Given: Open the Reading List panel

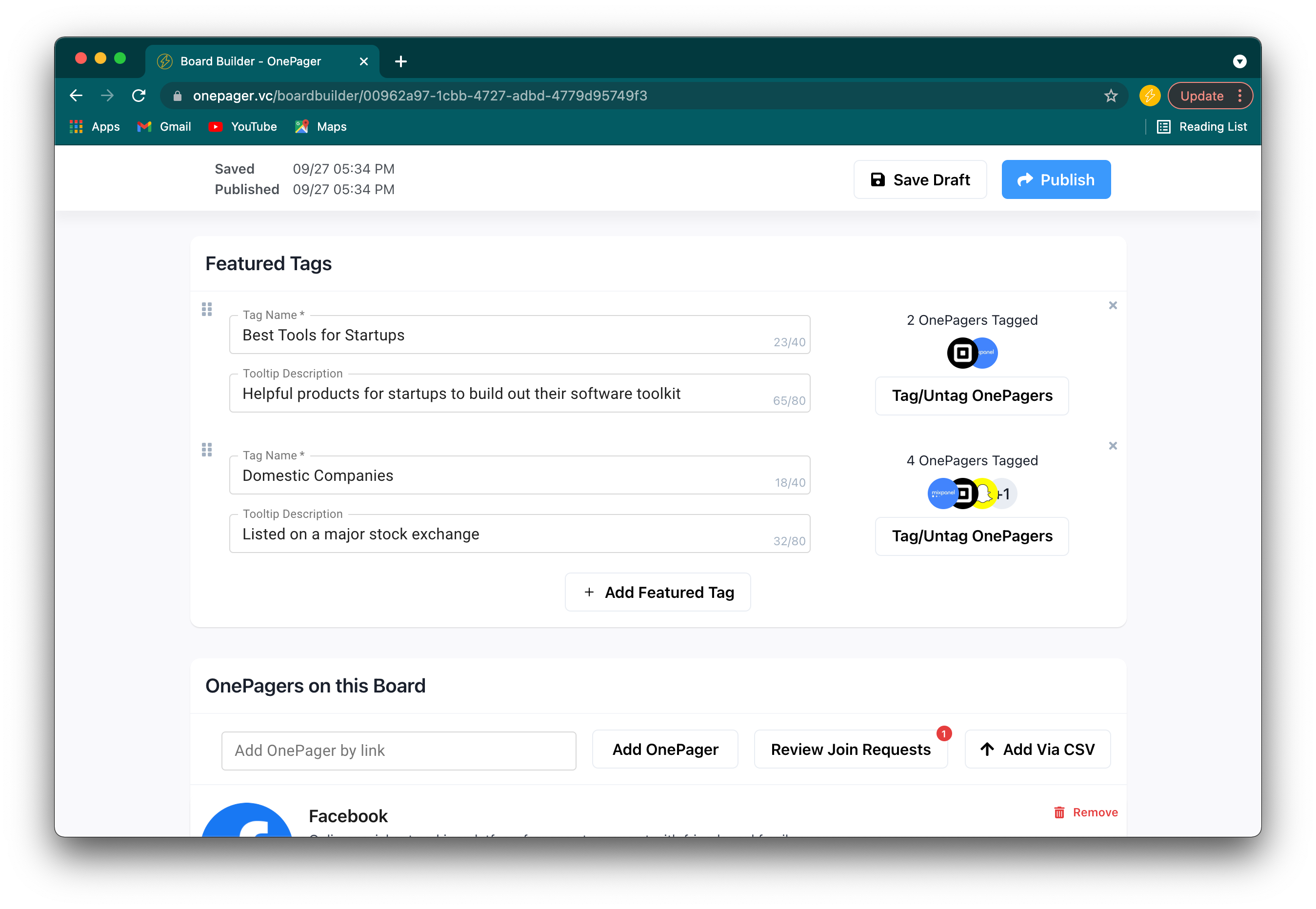Looking at the screenshot, I should [x=1202, y=127].
